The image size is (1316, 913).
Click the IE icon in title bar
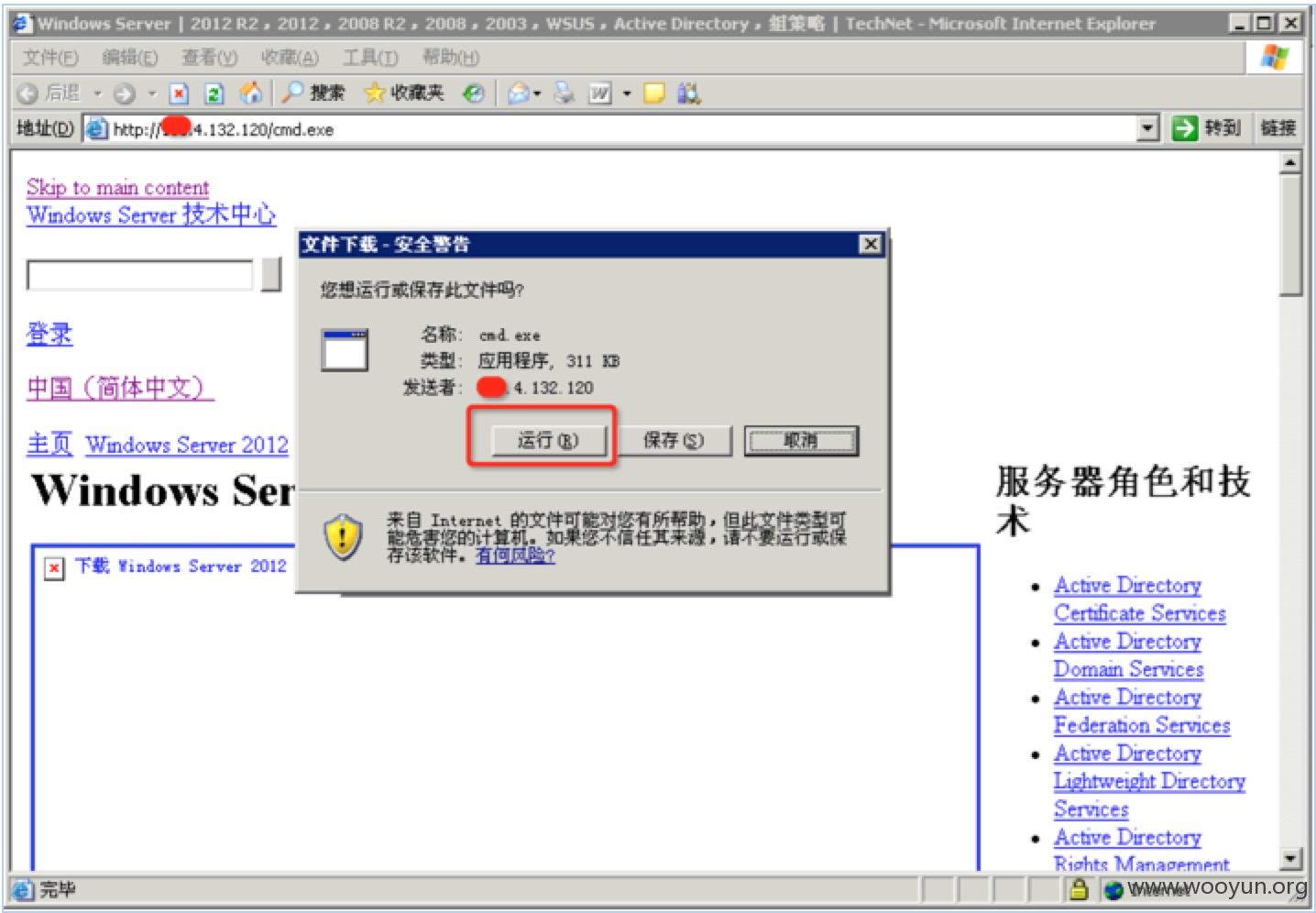[x=21, y=23]
